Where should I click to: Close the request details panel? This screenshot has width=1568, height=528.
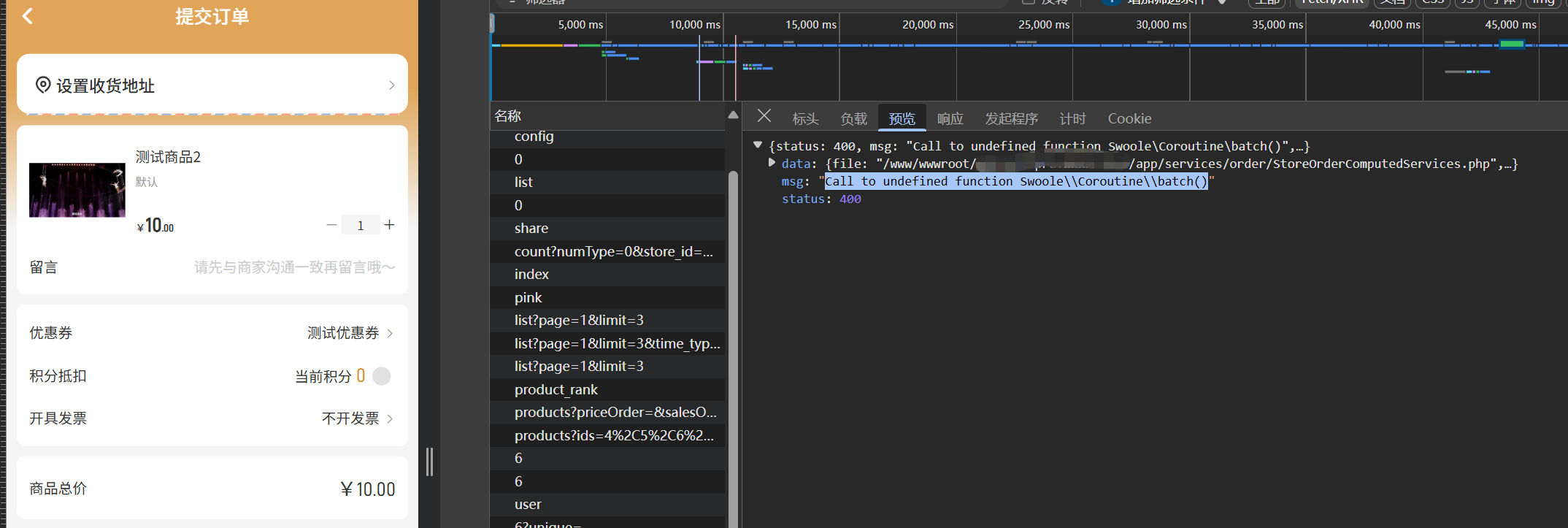764,116
